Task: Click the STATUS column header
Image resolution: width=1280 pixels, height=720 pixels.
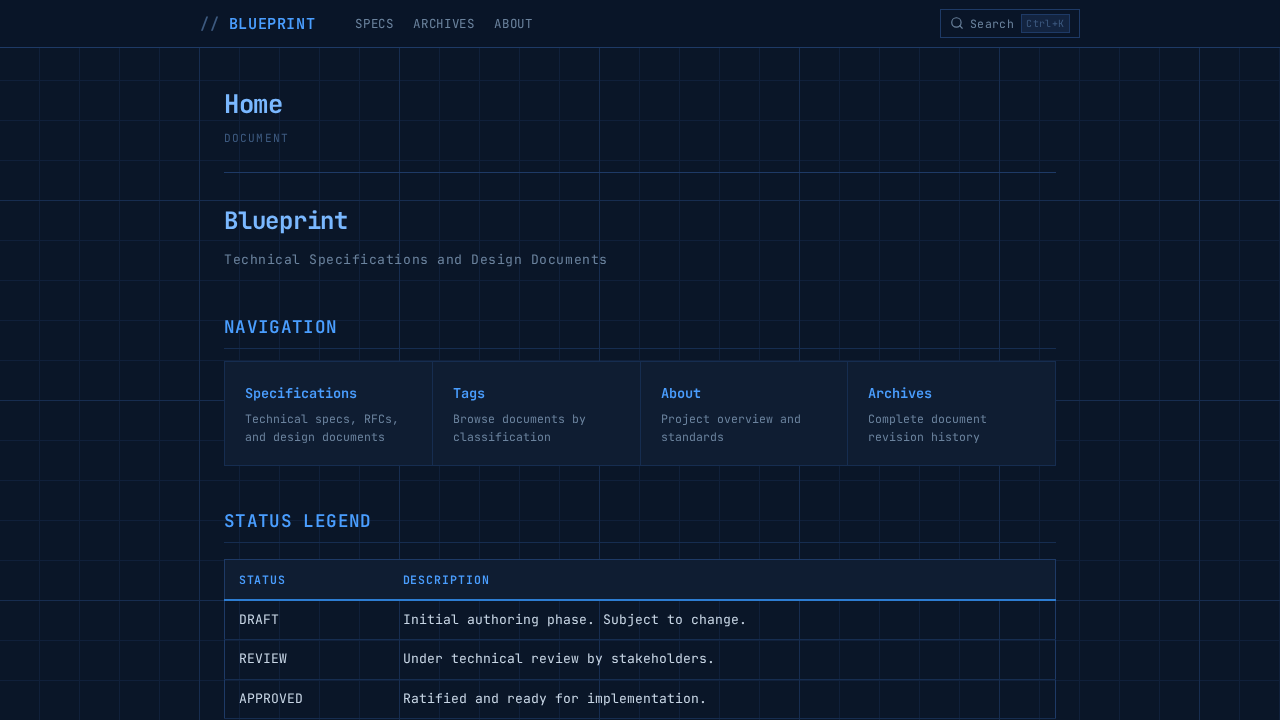Action: (x=262, y=580)
